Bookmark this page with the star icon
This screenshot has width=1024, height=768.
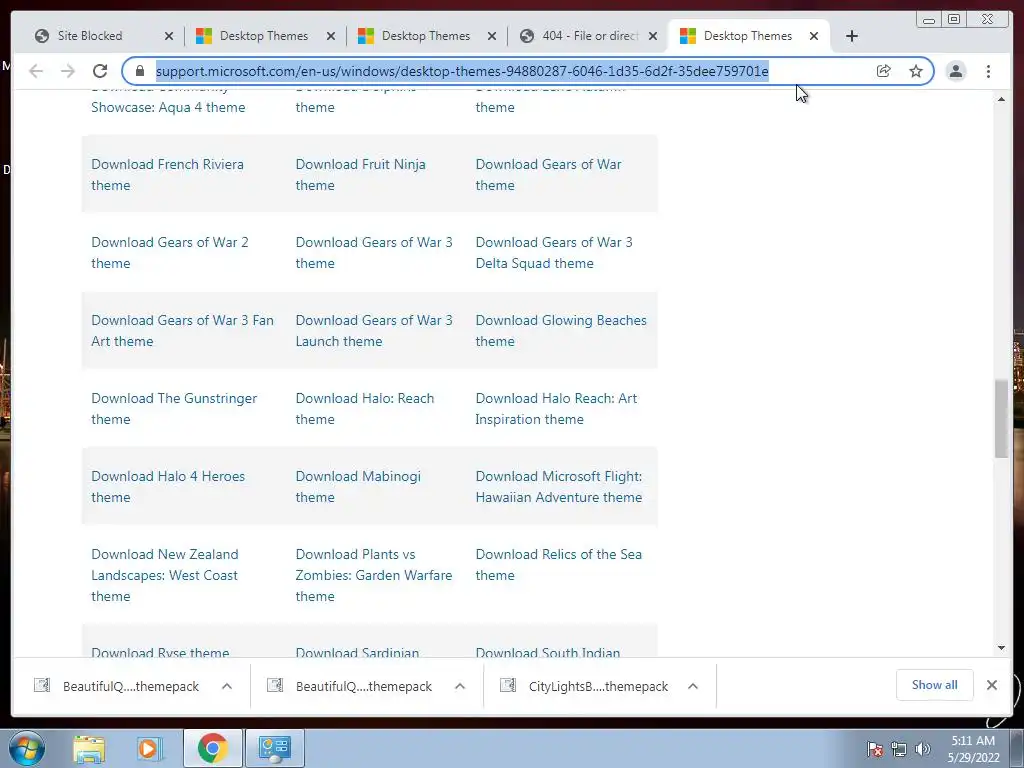point(916,71)
